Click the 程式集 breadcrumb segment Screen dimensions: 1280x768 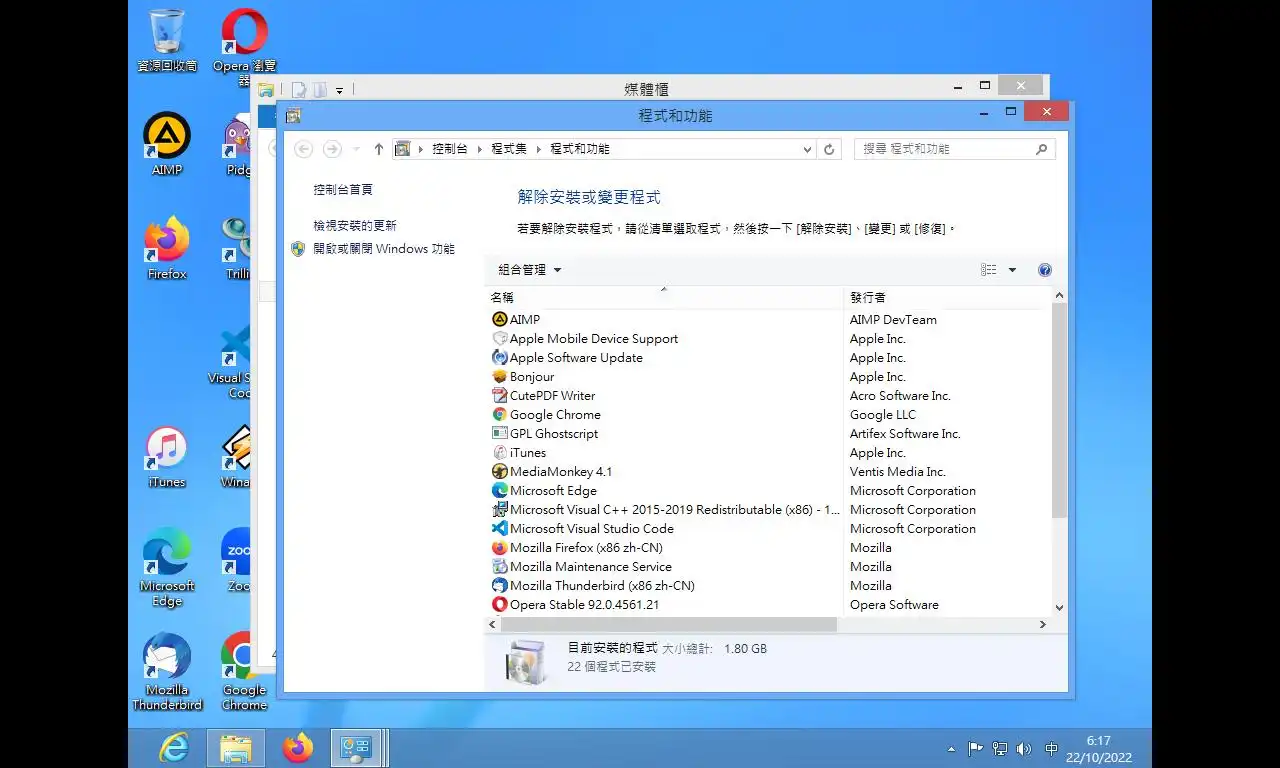click(x=508, y=149)
